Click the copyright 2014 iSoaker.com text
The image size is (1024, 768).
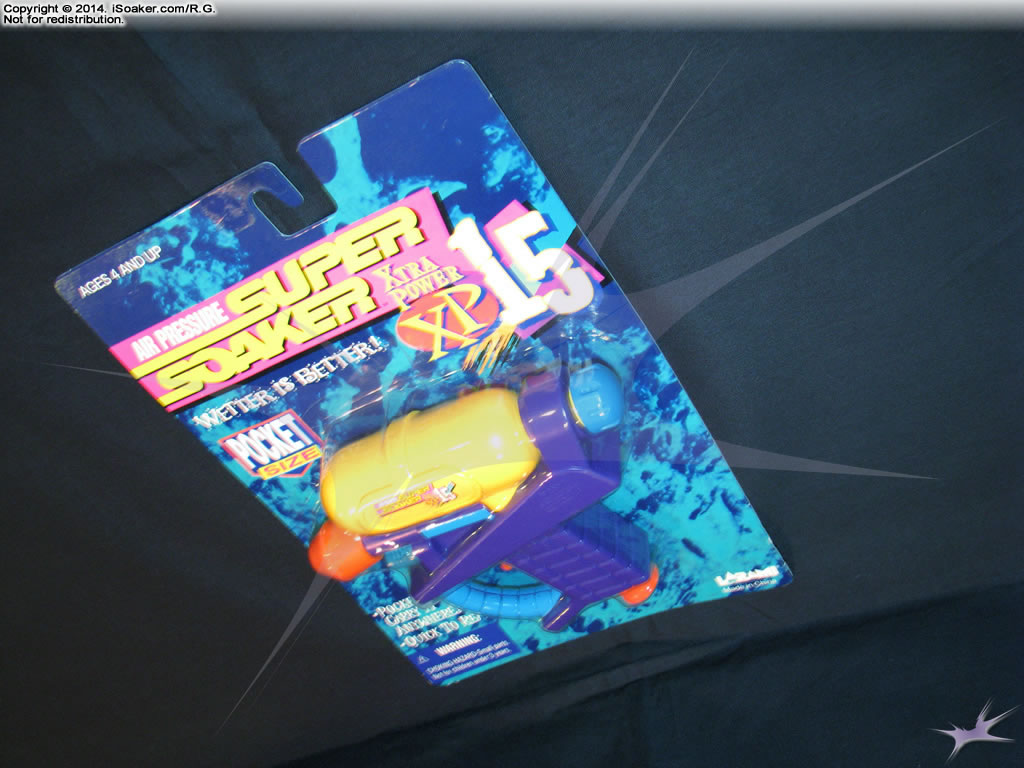click(x=109, y=9)
